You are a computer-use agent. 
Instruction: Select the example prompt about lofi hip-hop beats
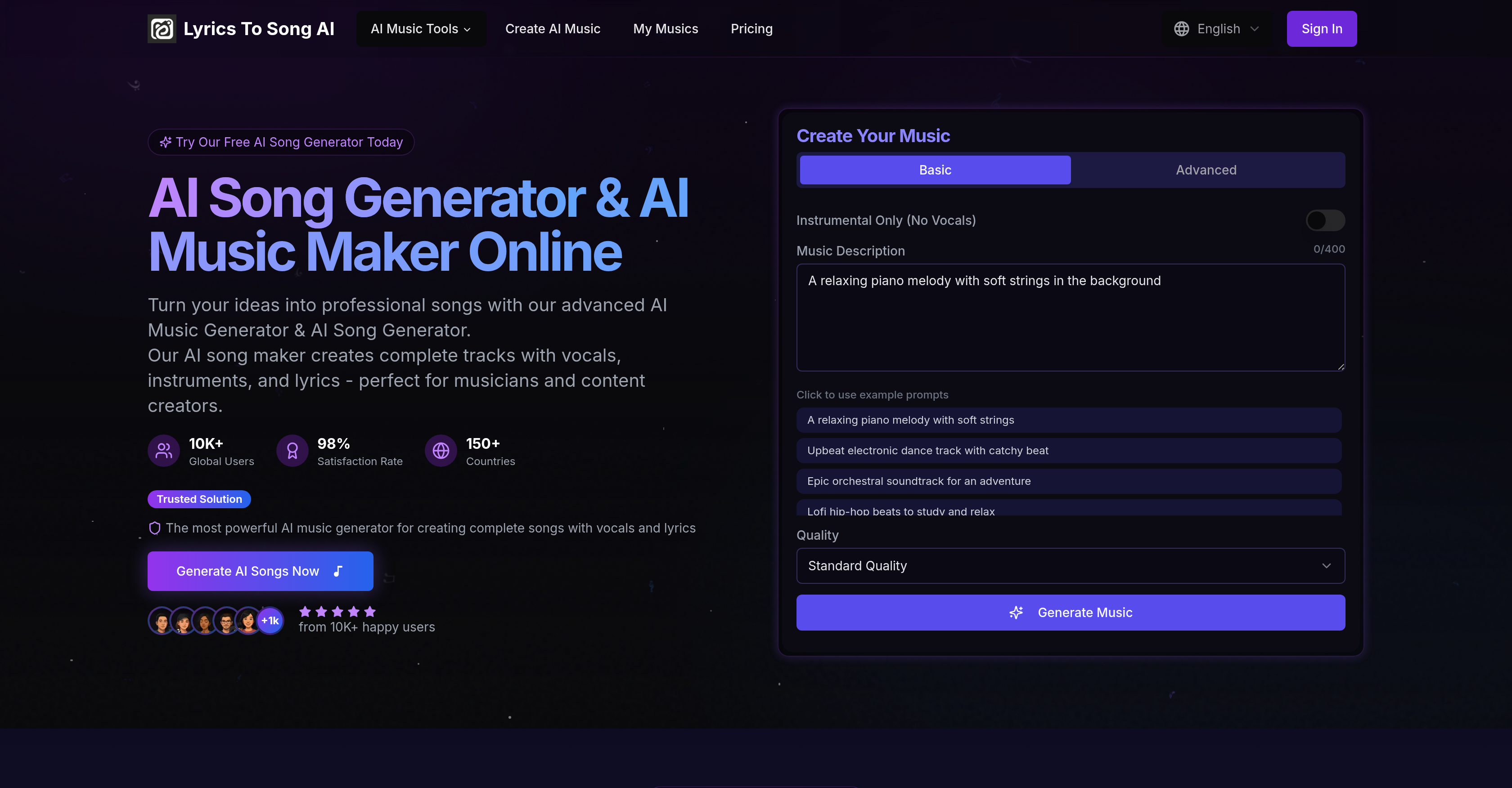[1070, 510]
